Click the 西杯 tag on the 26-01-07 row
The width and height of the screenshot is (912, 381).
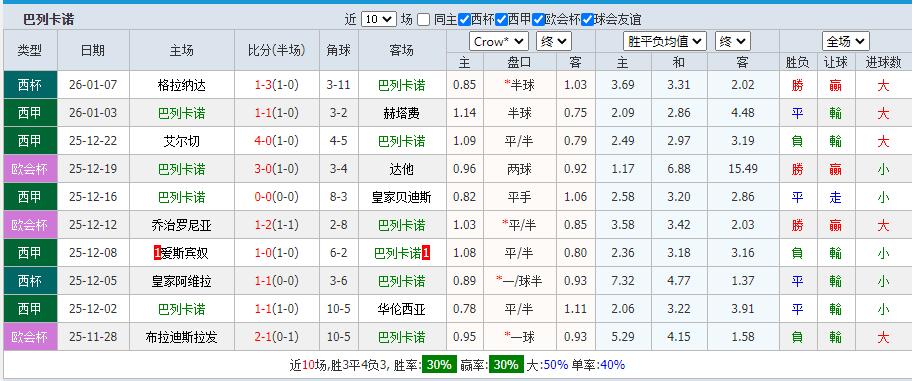point(30,85)
